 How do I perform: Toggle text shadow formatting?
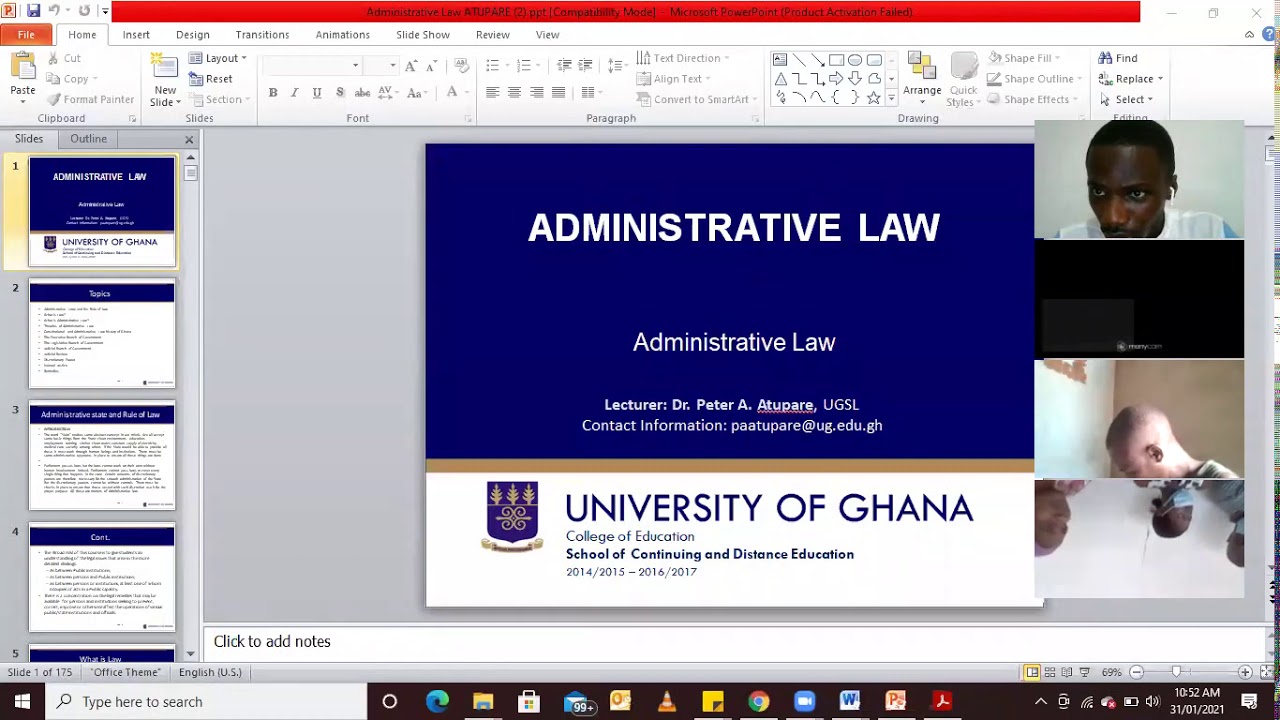coord(340,92)
